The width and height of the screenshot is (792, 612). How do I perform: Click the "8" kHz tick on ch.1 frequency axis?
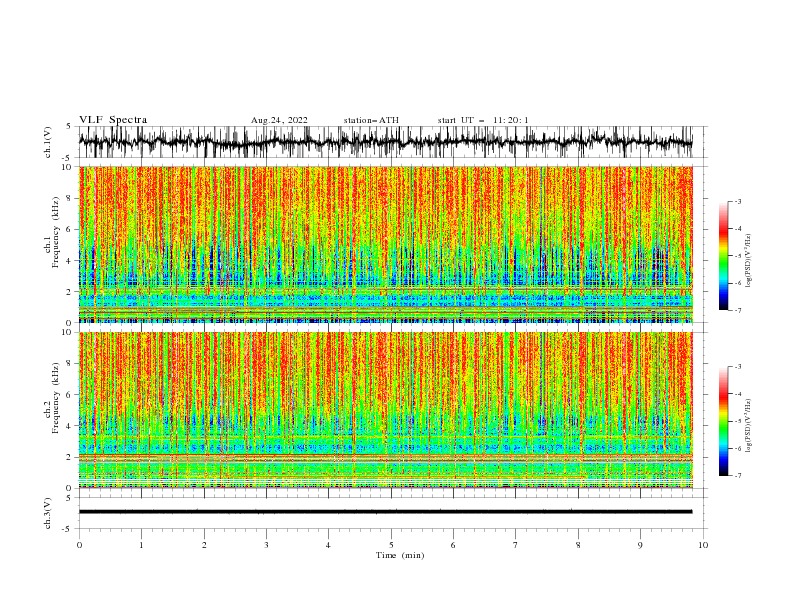[x=70, y=198]
